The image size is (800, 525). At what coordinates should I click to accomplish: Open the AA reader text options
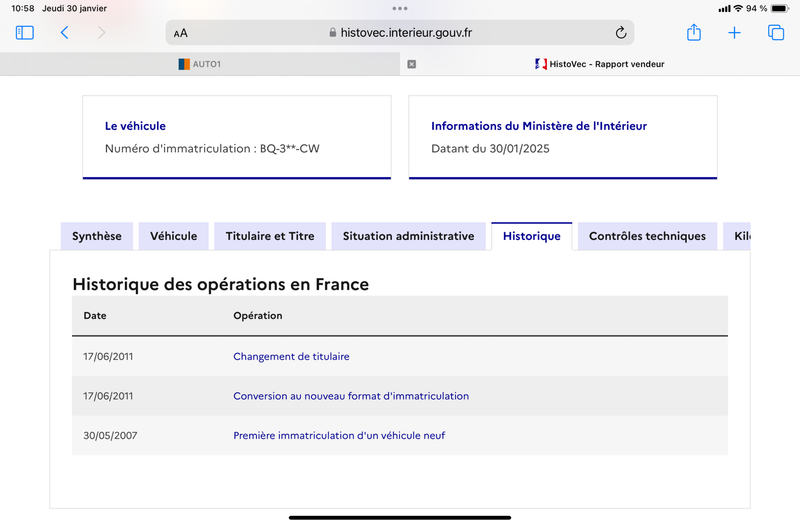(x=181, y=33)
